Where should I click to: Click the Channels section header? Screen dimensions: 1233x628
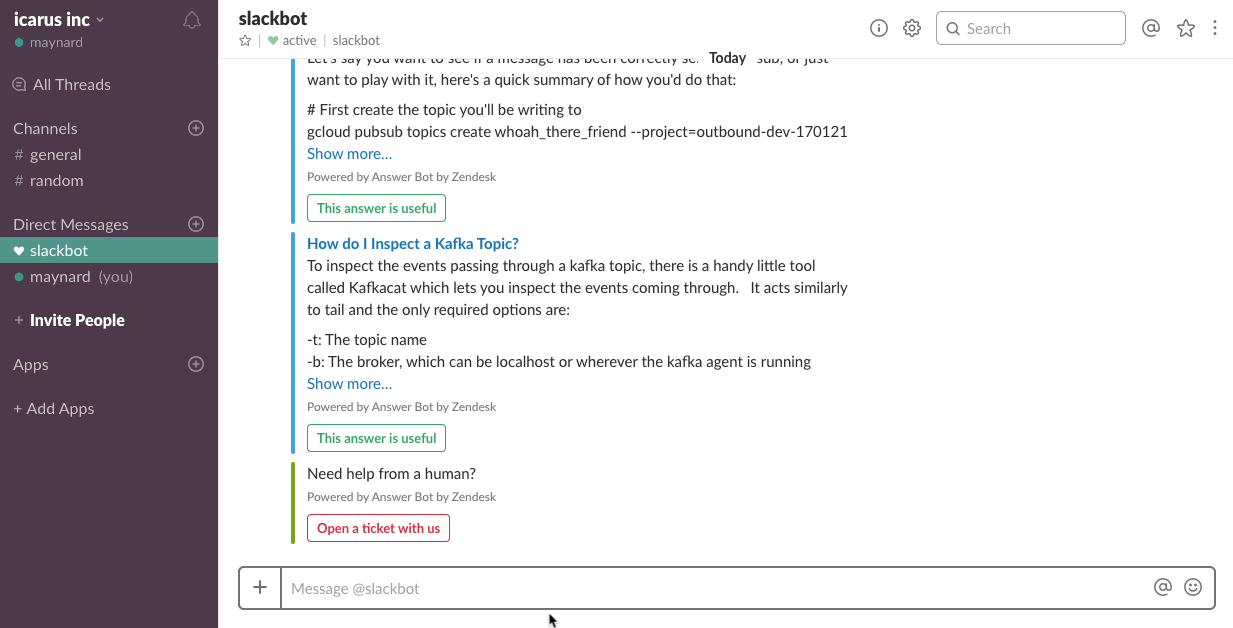[x=45, y=129]
